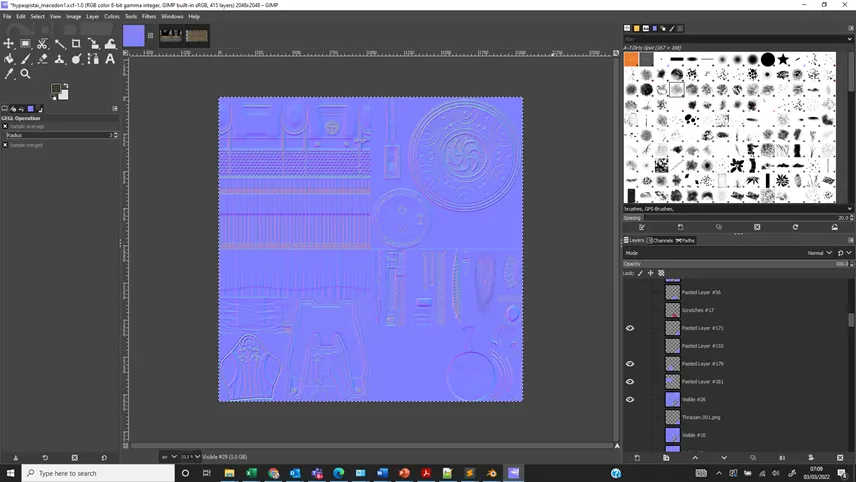The image size is (856, 482).
Task: Lower the selected layer one step
Action: click(724, 457)
